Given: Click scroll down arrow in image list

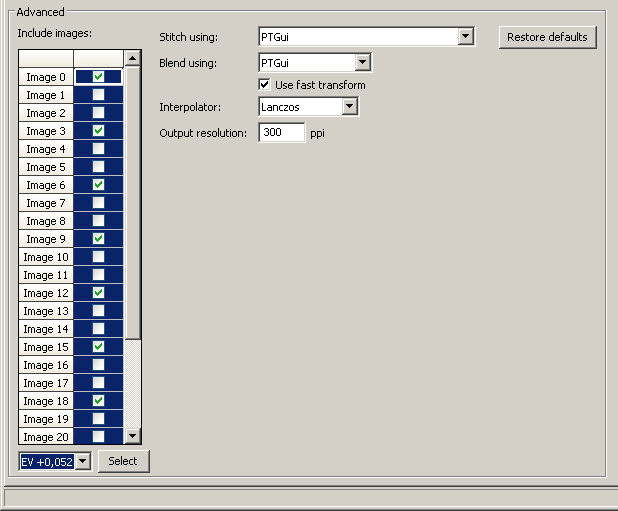Looking at the screenshot, I should 132,435.
